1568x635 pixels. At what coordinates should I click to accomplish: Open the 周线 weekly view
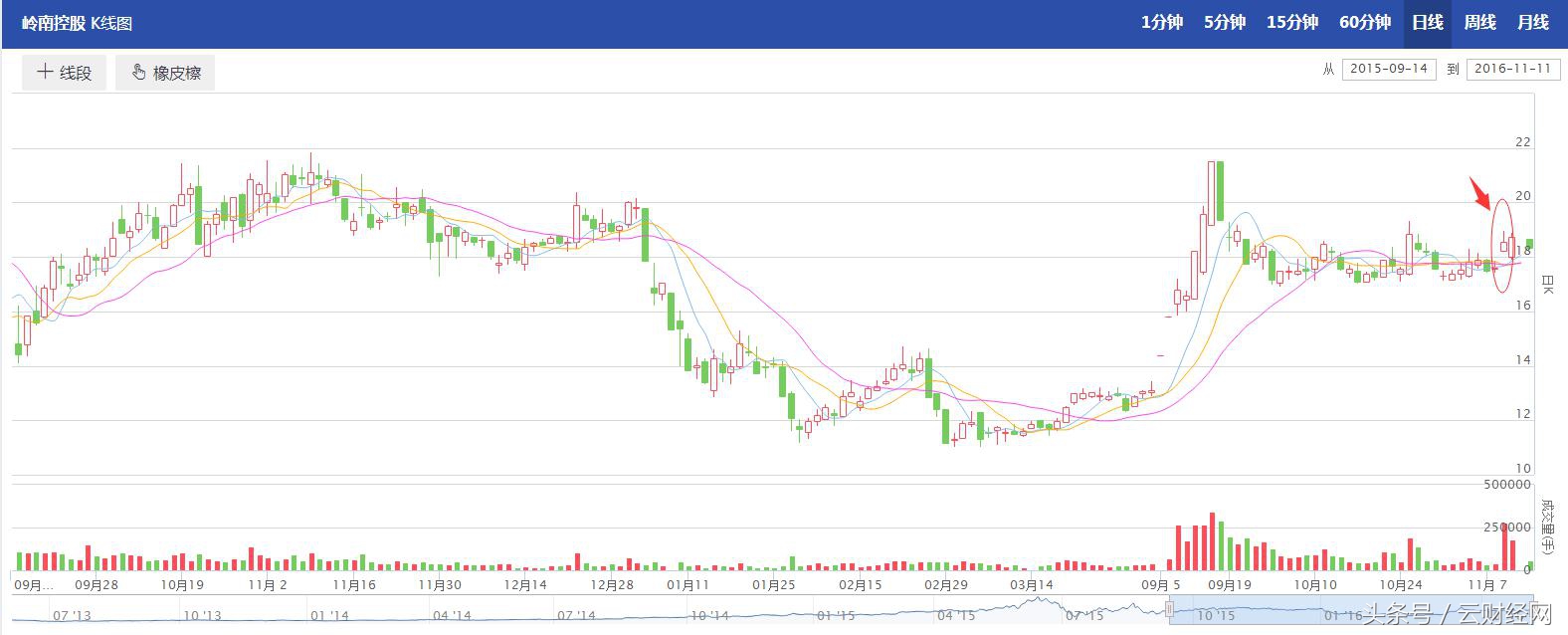[1479, 22]
